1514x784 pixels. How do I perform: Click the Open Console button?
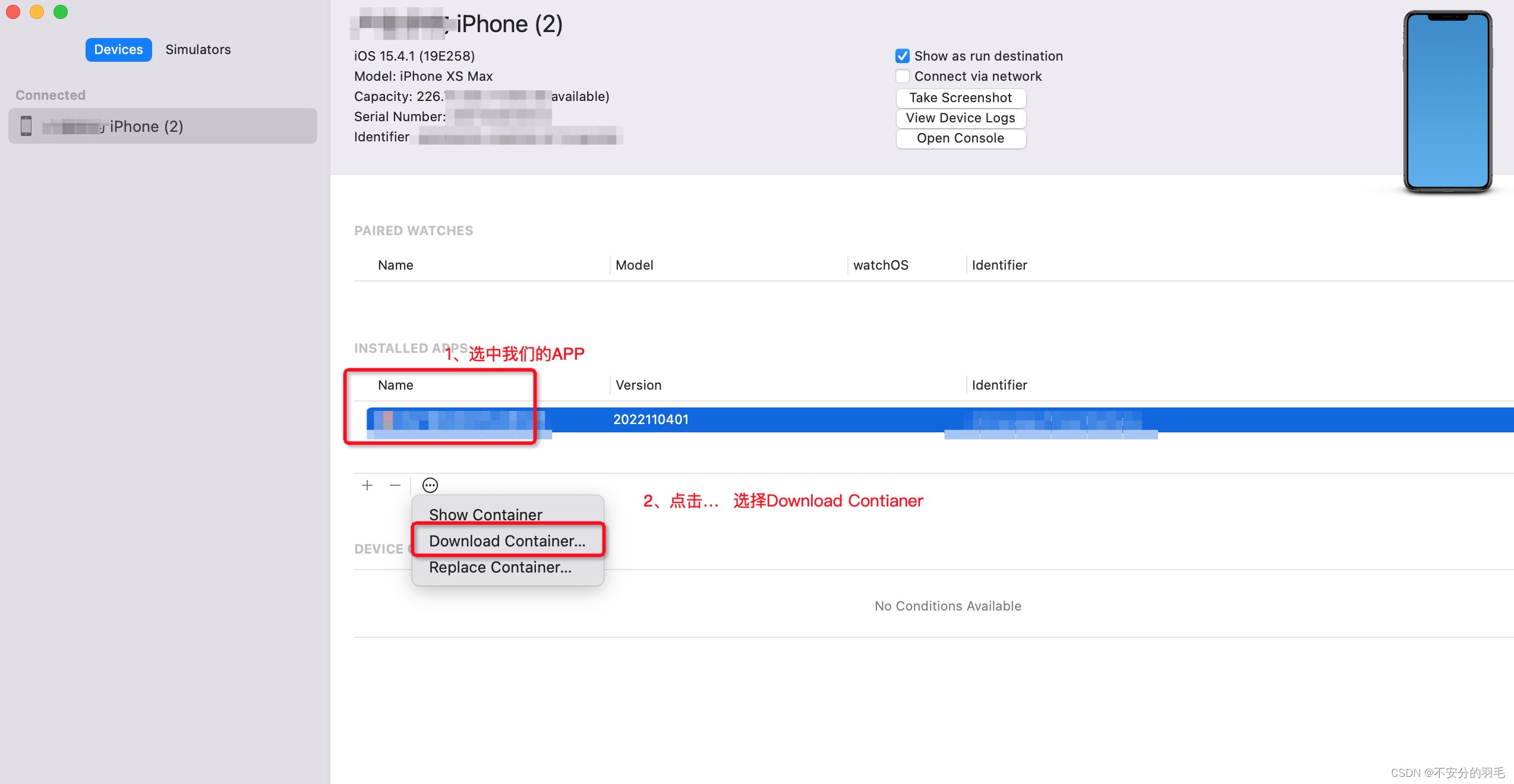(x=960, y=138)
